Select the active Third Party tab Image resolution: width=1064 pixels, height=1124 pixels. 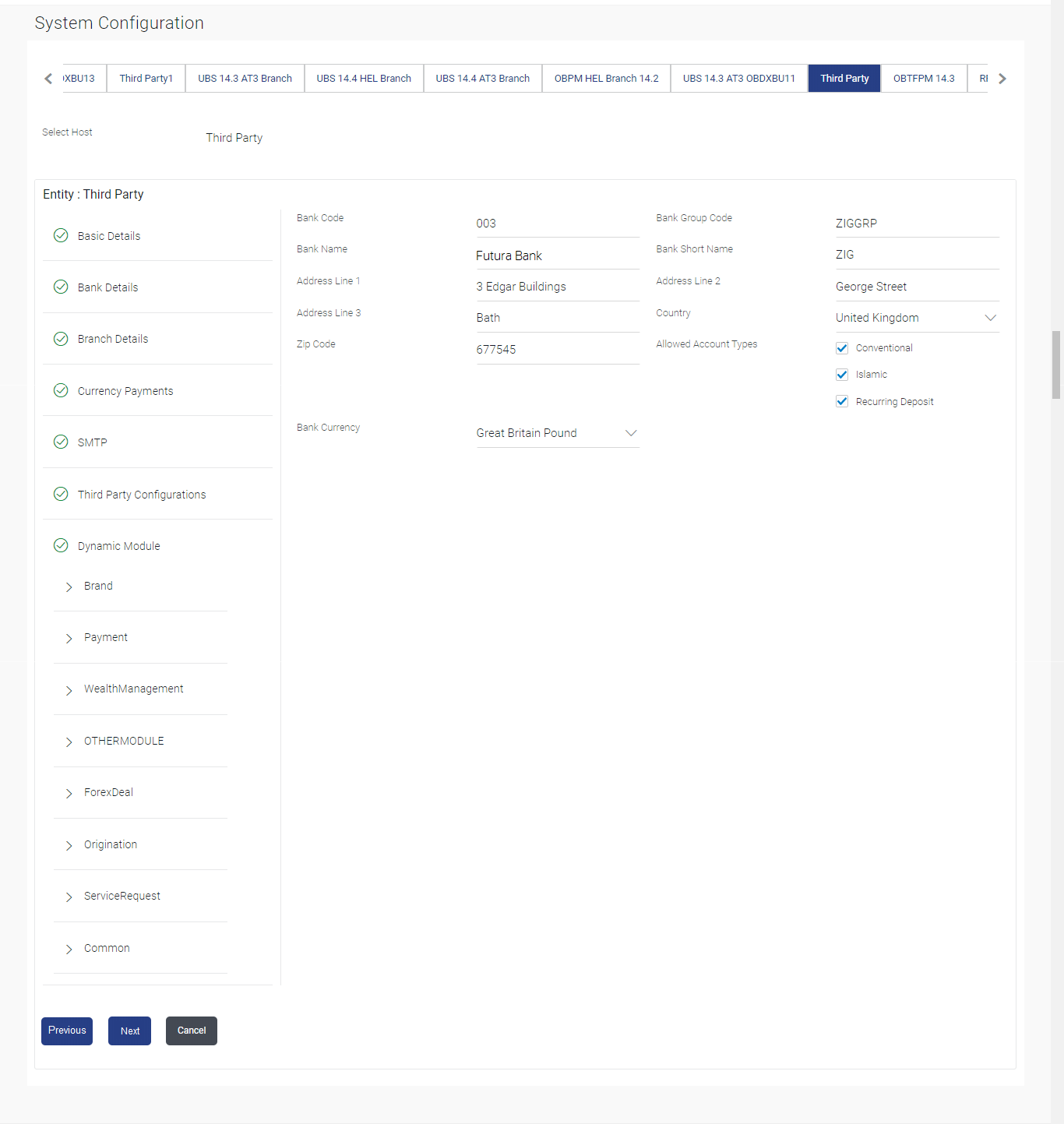[844, 79]
